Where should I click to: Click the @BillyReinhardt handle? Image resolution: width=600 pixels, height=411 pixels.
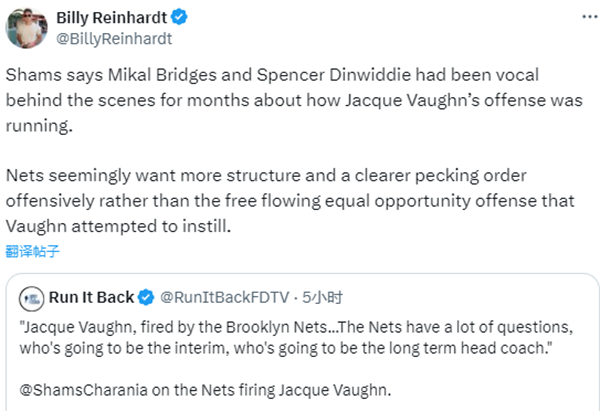pos(114,39)
